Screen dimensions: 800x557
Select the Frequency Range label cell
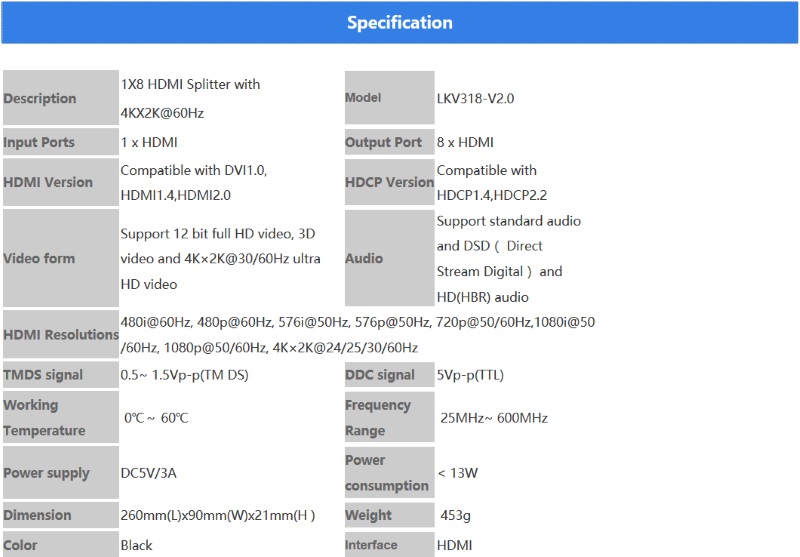(390, 417)
